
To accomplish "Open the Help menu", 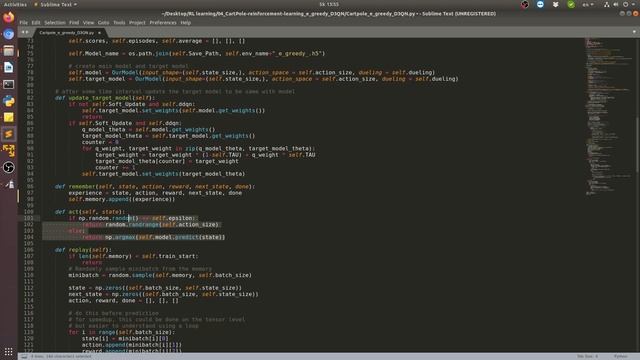I will coord(186,23).
